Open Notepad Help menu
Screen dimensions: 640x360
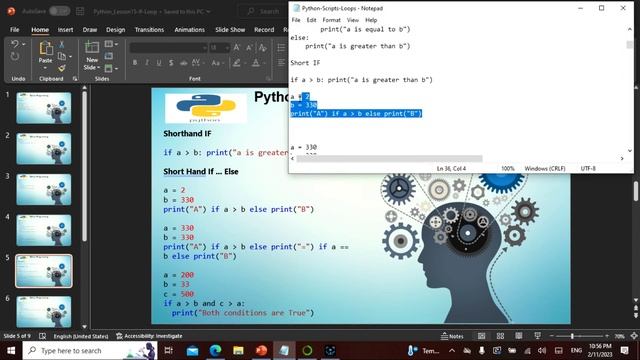[371, 20]
